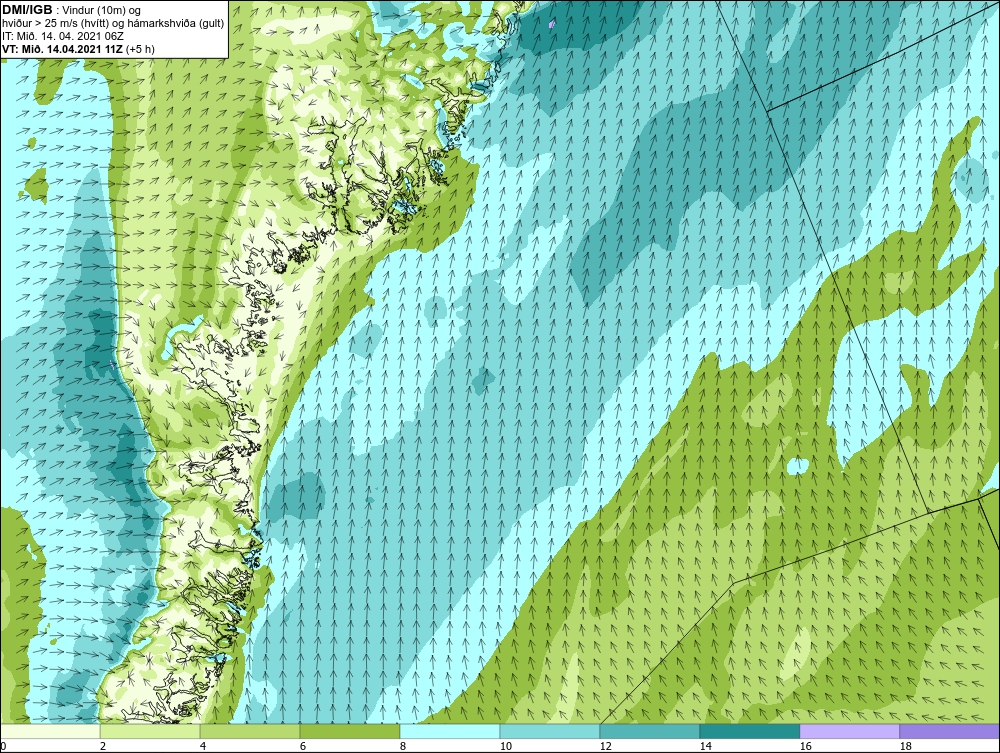Click the 'IT: Mið. 14. 04. 2021 06Z' line

tap(63, 36)
